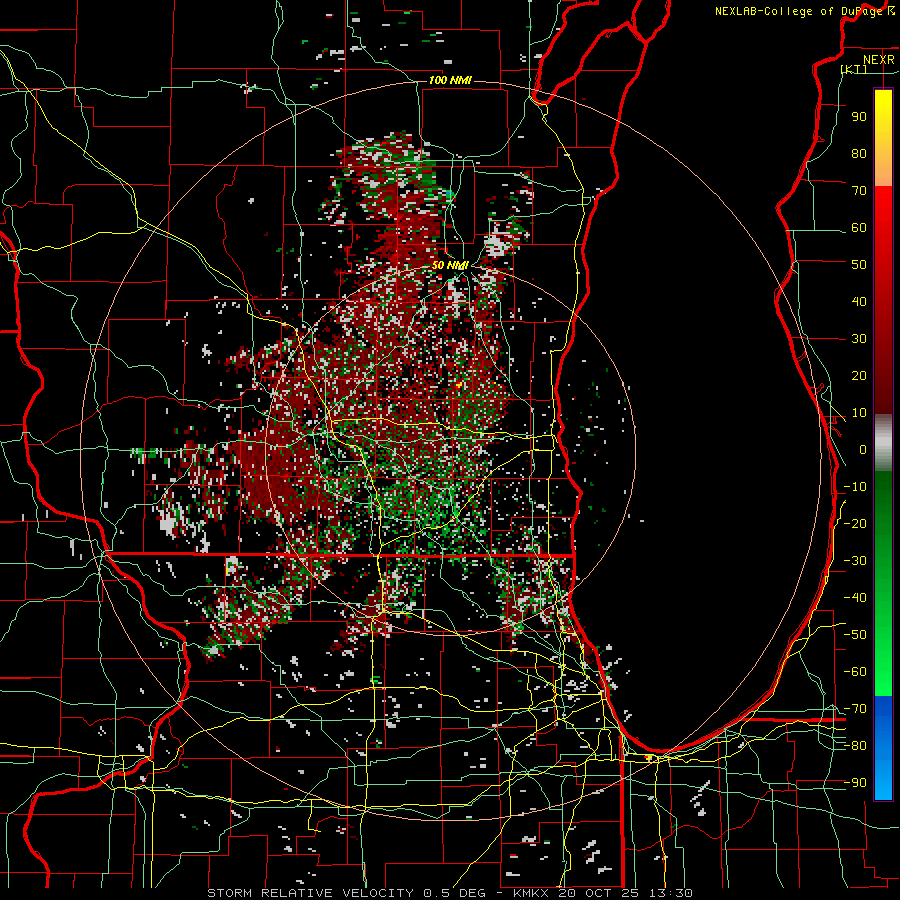This screenshot has height=900, width=900.
Task: Click the -70 knot label on the scale
Action: 855,709
